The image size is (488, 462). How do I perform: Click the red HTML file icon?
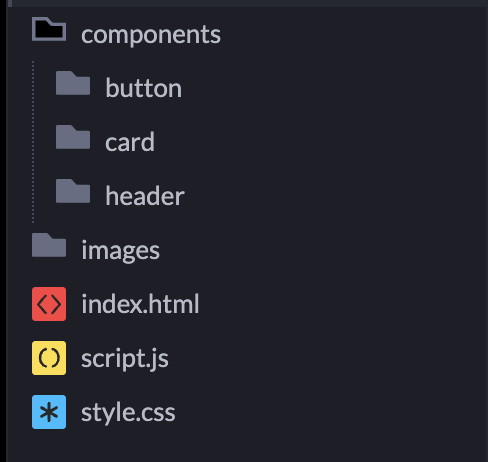[49, 304]
